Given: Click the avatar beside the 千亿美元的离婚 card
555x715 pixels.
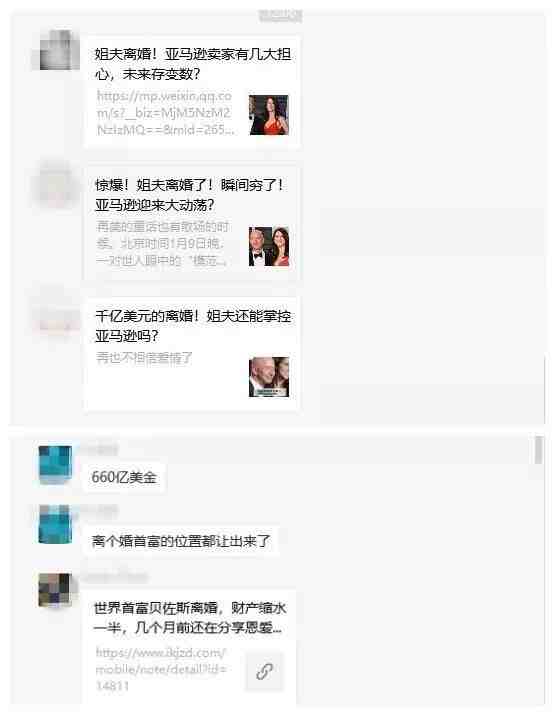Looking at the screenshot, I should coord(56,312).
